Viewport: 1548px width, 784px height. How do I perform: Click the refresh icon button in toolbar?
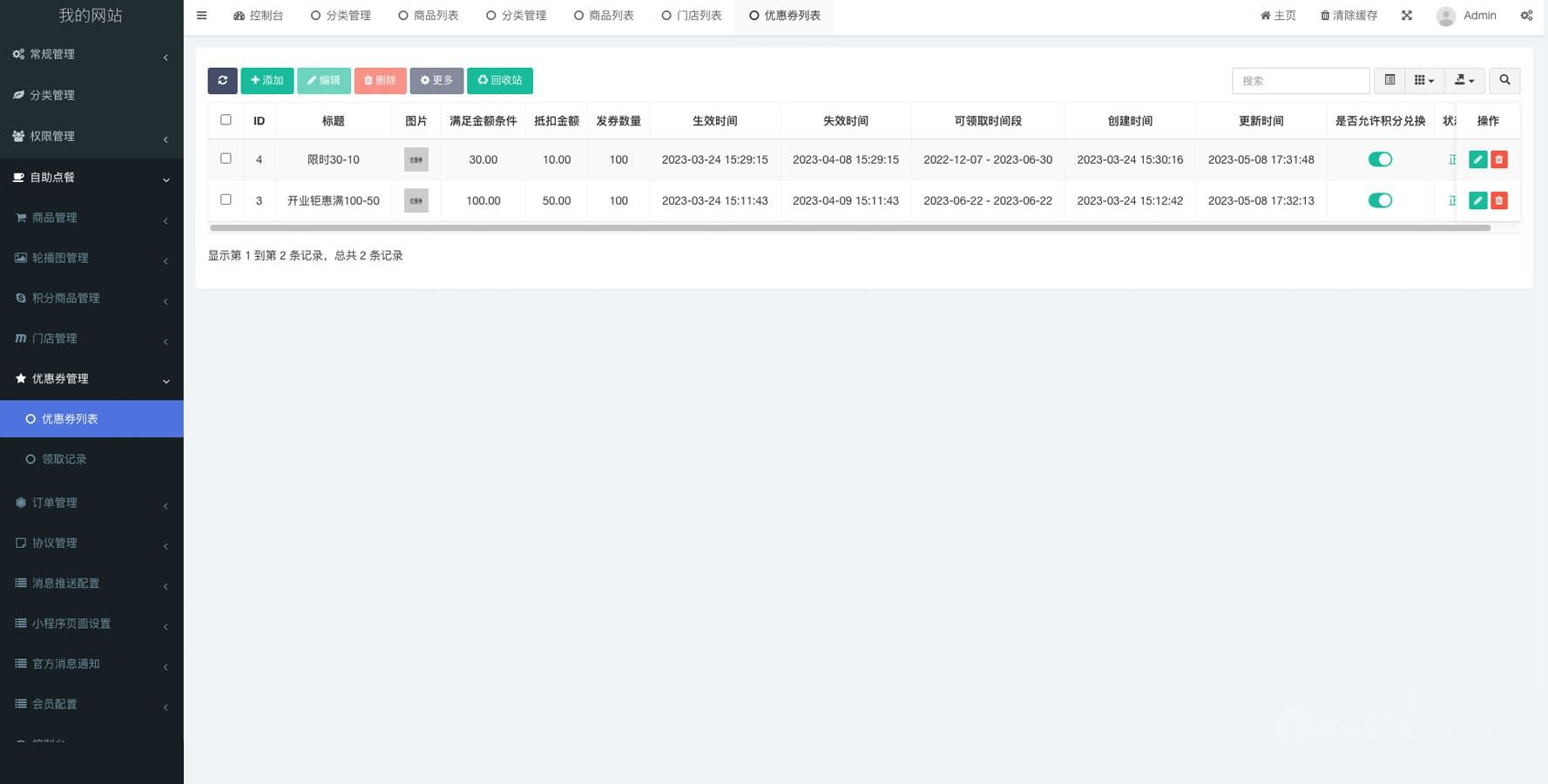click(x=222, y=80)
